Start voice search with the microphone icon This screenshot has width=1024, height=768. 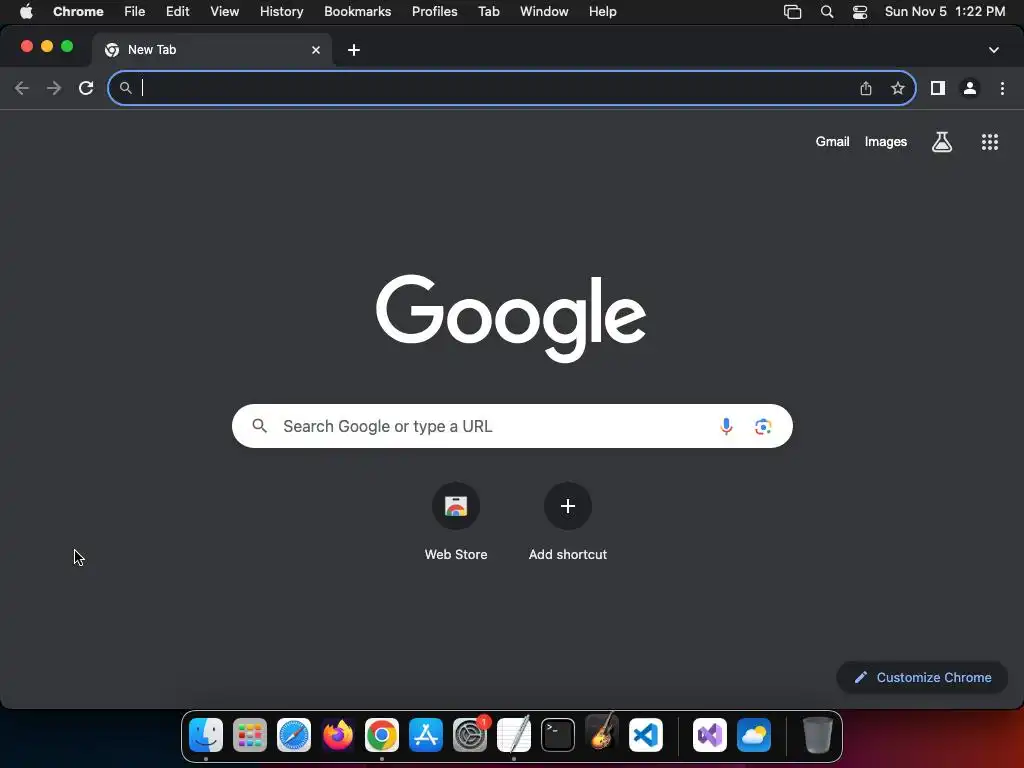tap(726, 426)
